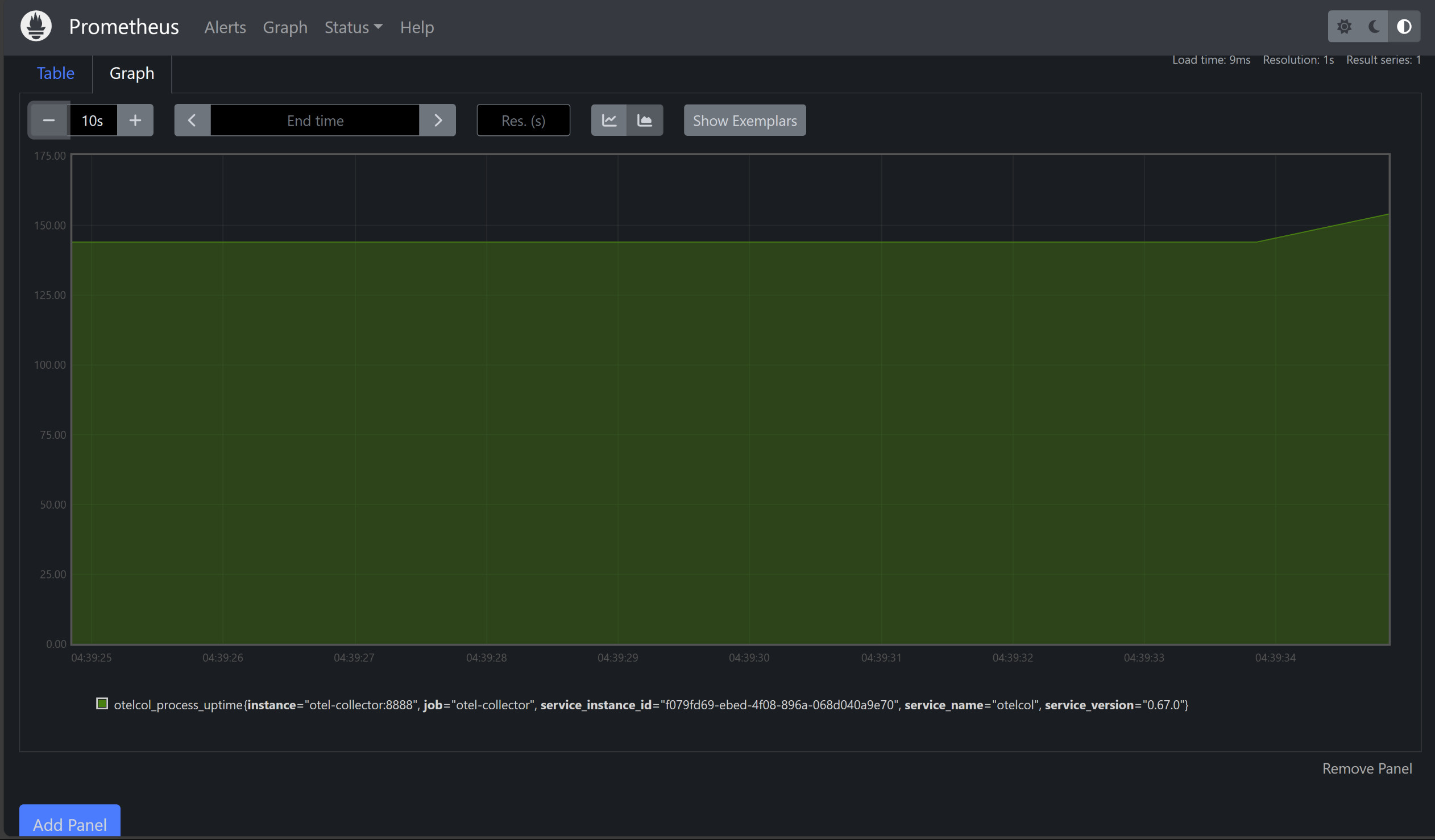The height and width of the screenshot is (840, 1435).
Task: Show unstacked line graph
Action: 609,120
